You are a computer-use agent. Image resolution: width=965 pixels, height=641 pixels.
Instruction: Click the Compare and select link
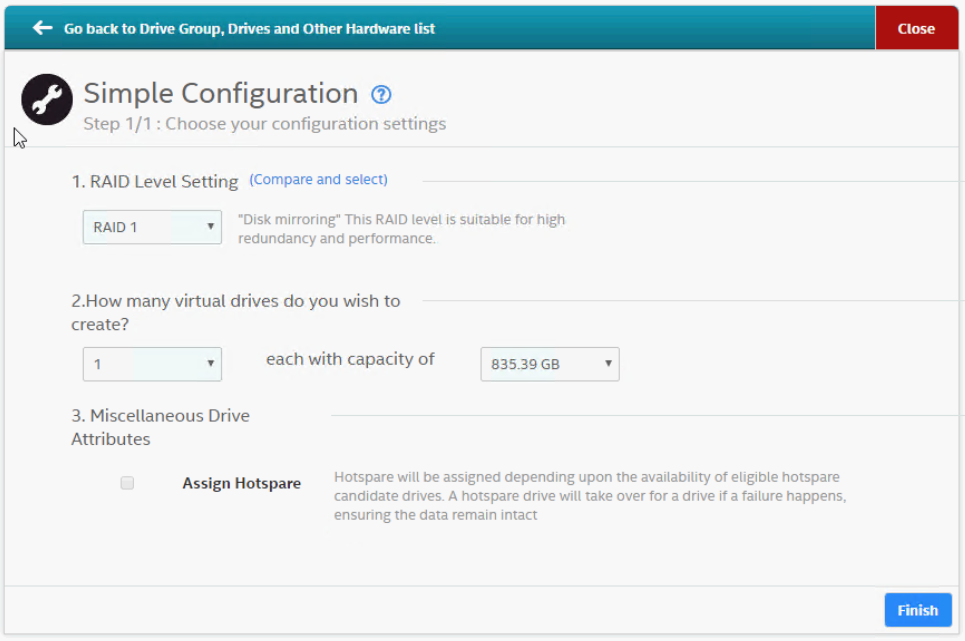(318, 180)
